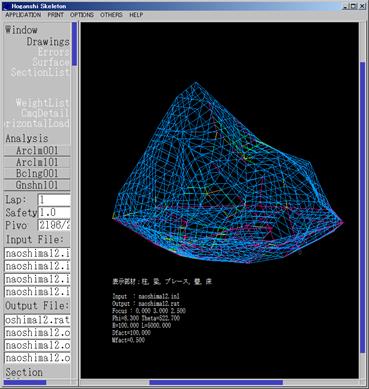Open the HELP menu
The width and height of the screenshot is (369, 389).
136,15
